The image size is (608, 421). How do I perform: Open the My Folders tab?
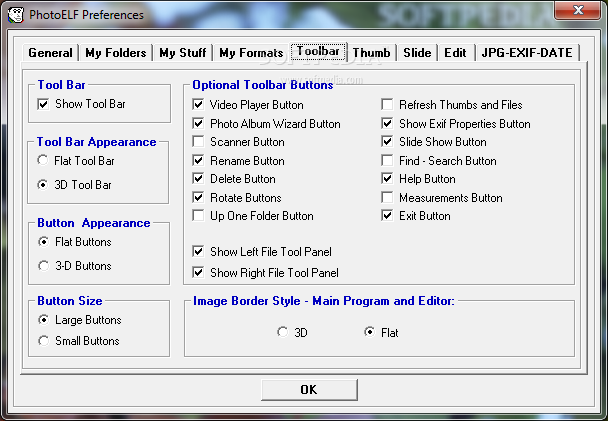tap(116, 53)
